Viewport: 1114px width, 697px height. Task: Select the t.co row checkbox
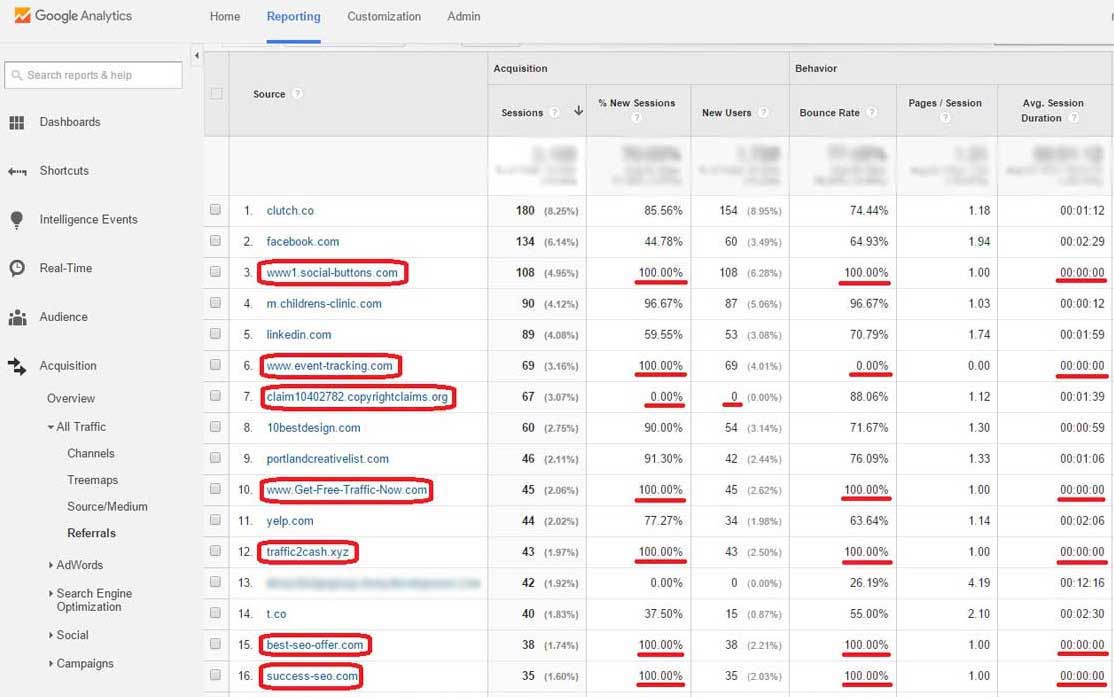coord(215,613)
